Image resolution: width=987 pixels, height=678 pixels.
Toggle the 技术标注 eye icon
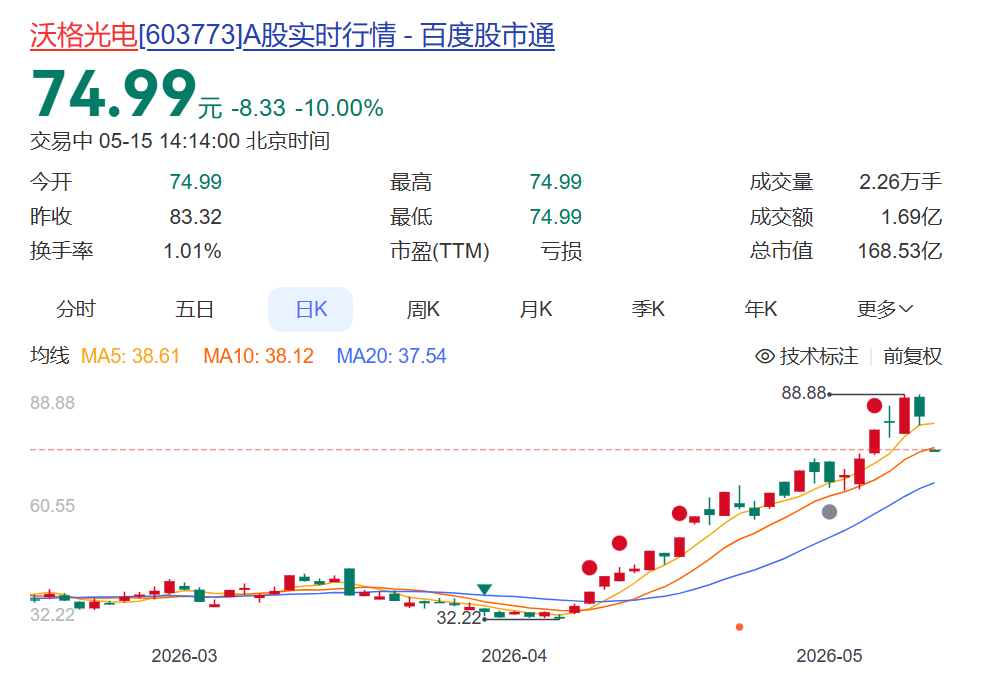pos(765,356)
